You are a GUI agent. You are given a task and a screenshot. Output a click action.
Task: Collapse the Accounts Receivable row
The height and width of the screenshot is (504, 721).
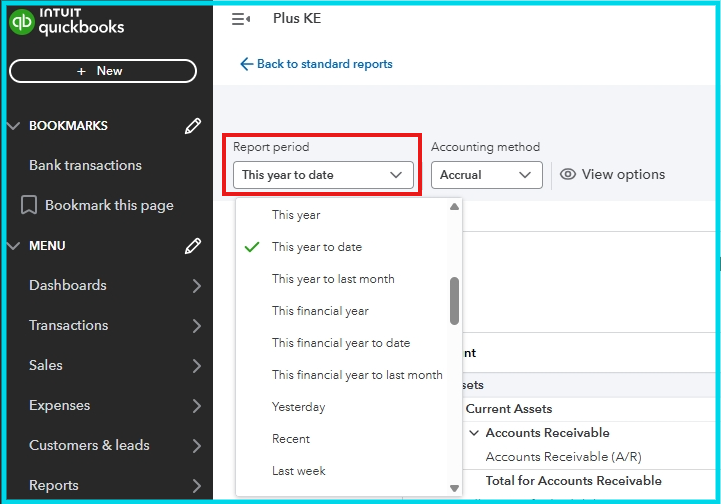tap(474, 433)
